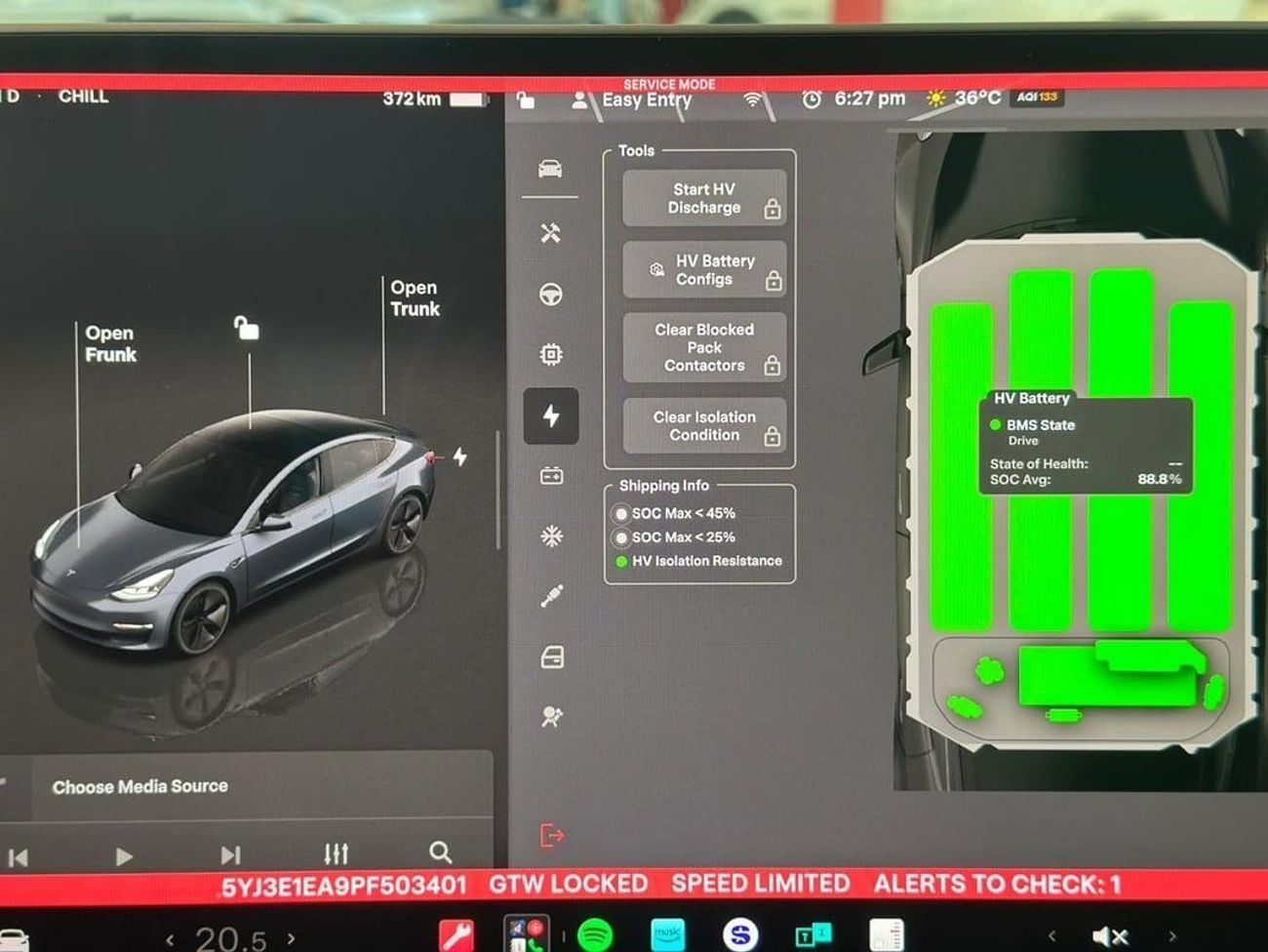This screenshot has width=1268, height=952.
Task: Open the door closures section icon
Action: click(551, 657)
